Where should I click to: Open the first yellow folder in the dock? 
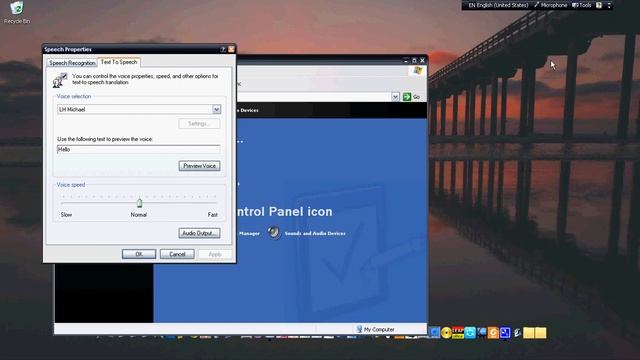529,333
